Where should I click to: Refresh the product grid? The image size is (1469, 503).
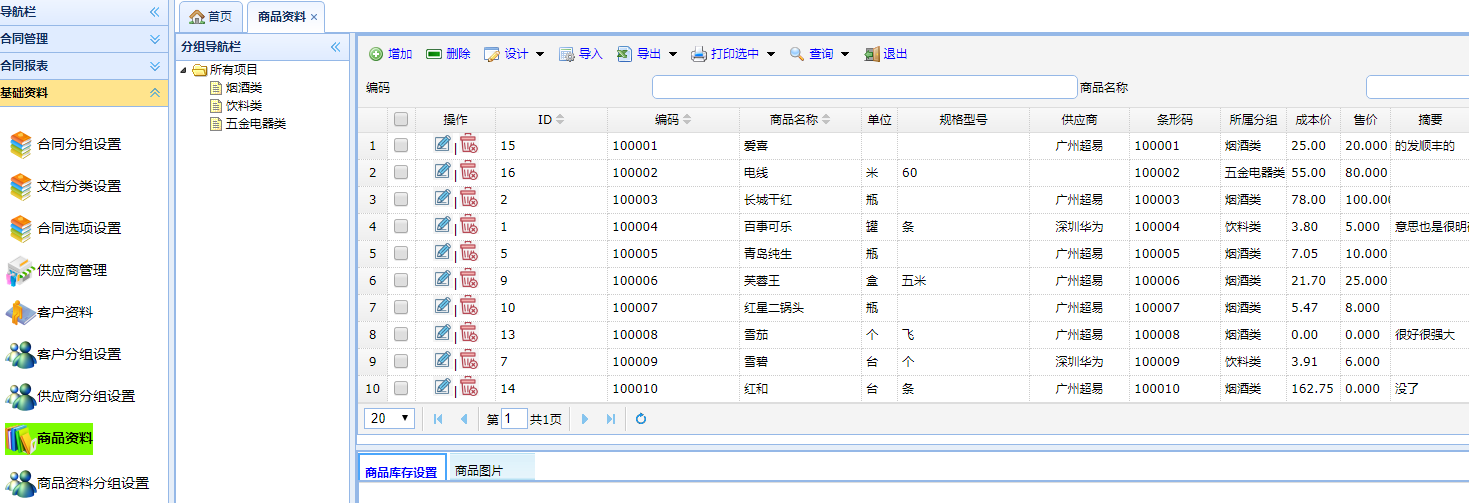(x=641, y=419)
